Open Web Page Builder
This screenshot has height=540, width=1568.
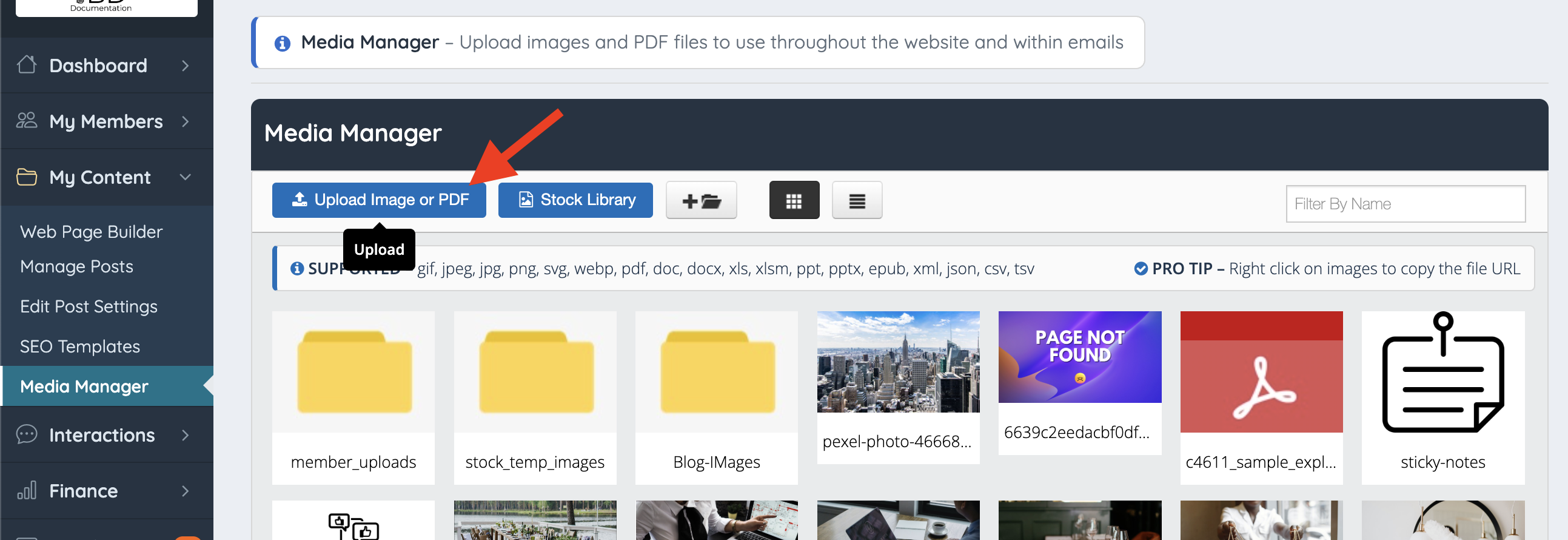pyautogui.click(x=92, y=232)
